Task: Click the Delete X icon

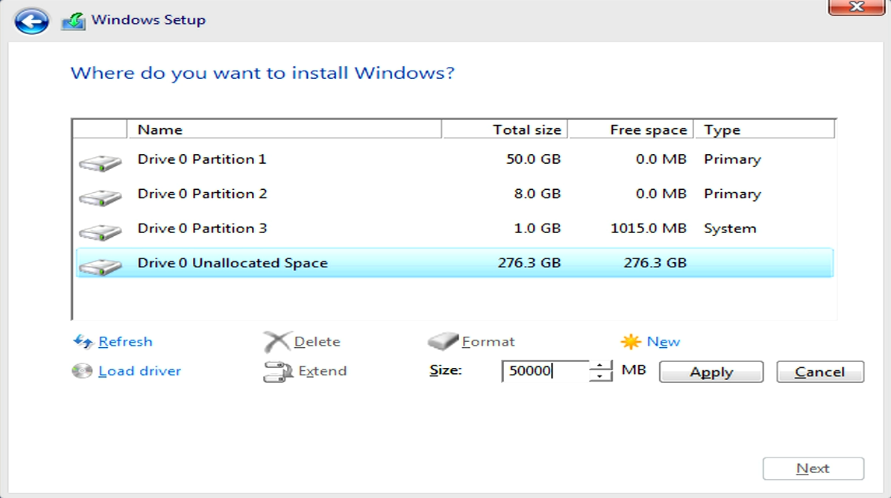Action: [277, 342]
